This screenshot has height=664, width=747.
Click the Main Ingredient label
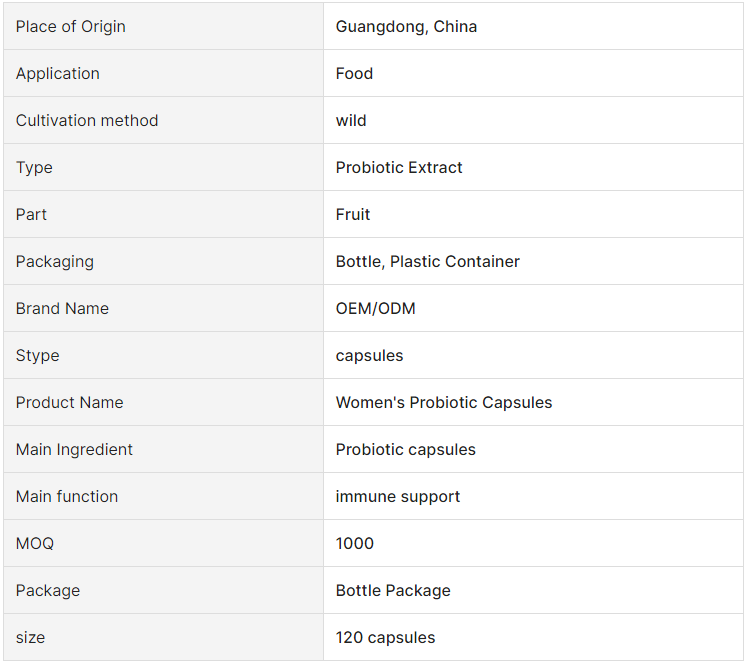tap(74, 450)
